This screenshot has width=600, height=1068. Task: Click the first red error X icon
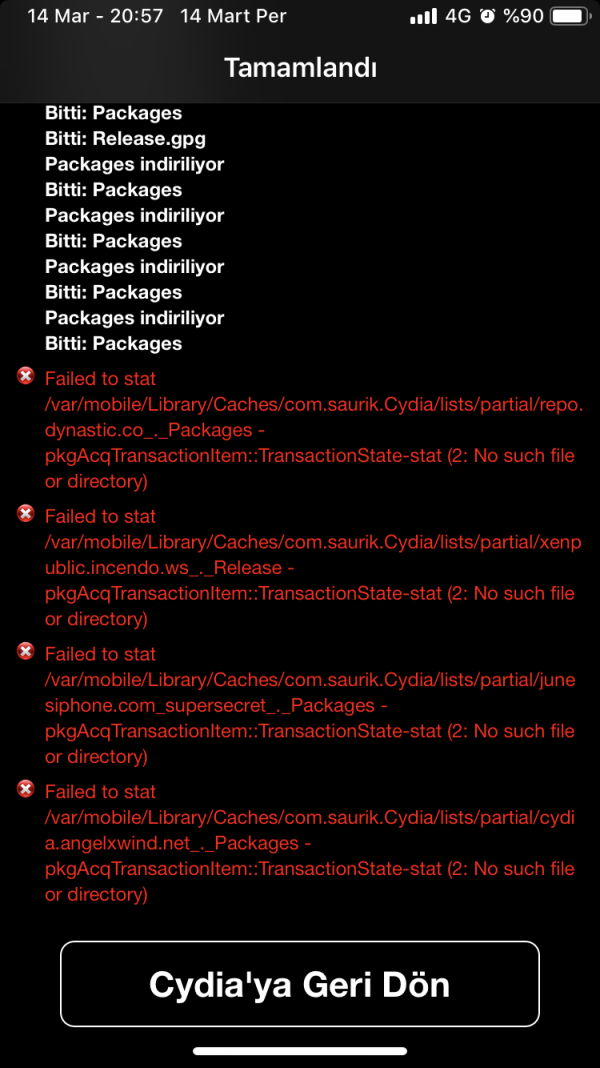pos(25,375)
